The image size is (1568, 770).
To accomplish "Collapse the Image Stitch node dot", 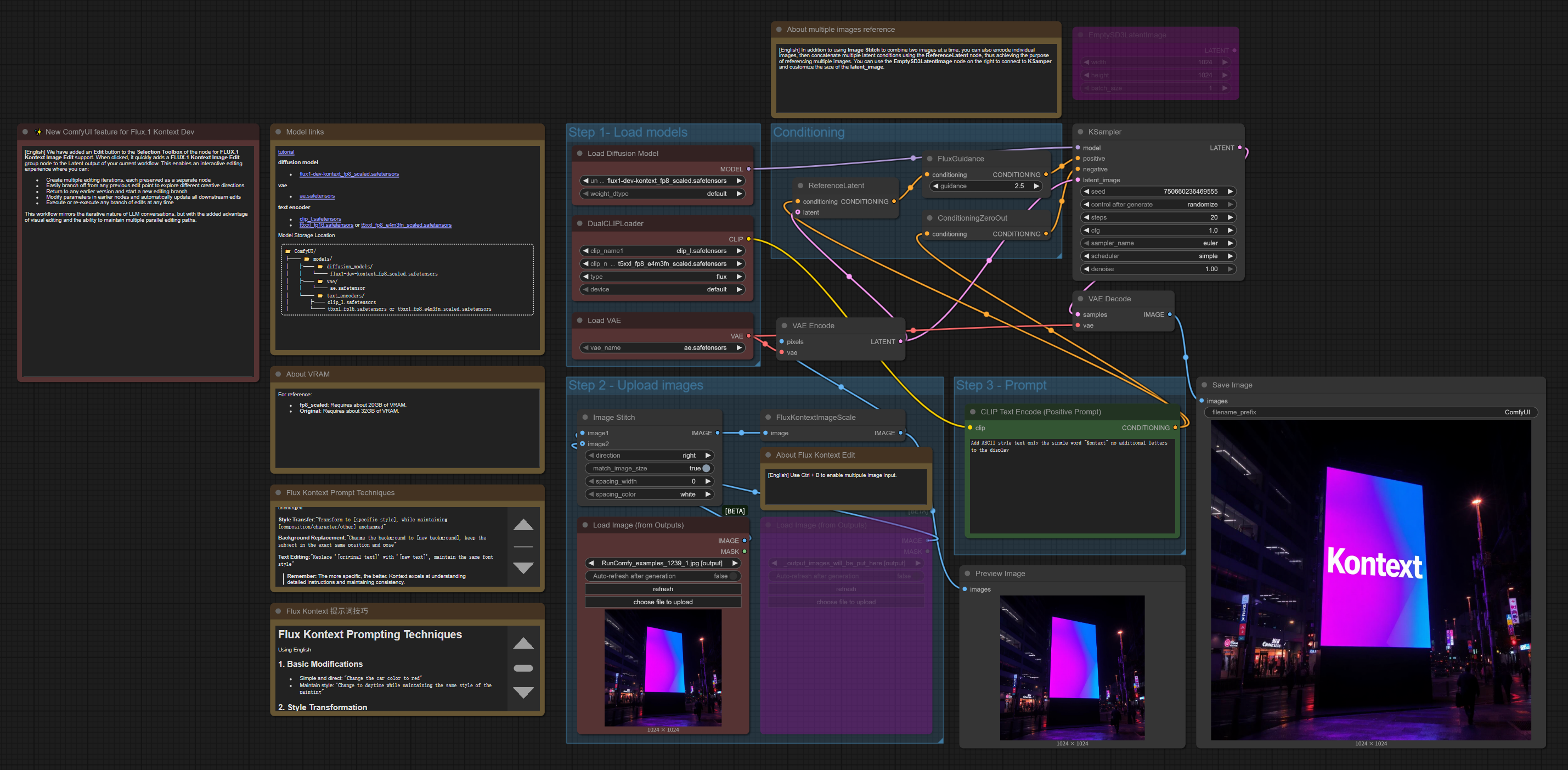I will [x=585, y=418].
